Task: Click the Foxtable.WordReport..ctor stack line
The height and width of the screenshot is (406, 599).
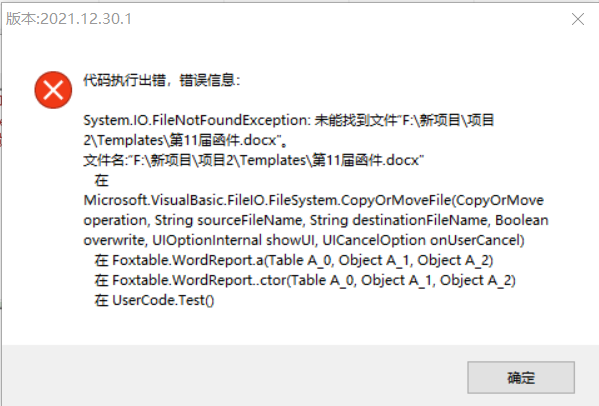Action: (x=305, y=280)
